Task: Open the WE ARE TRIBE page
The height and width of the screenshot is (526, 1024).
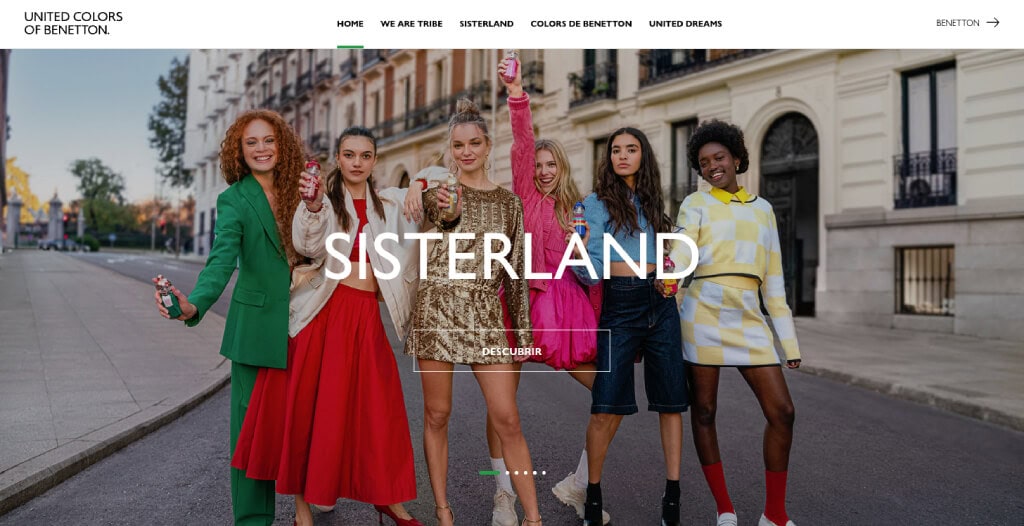Action: click(x=411, y=24)
